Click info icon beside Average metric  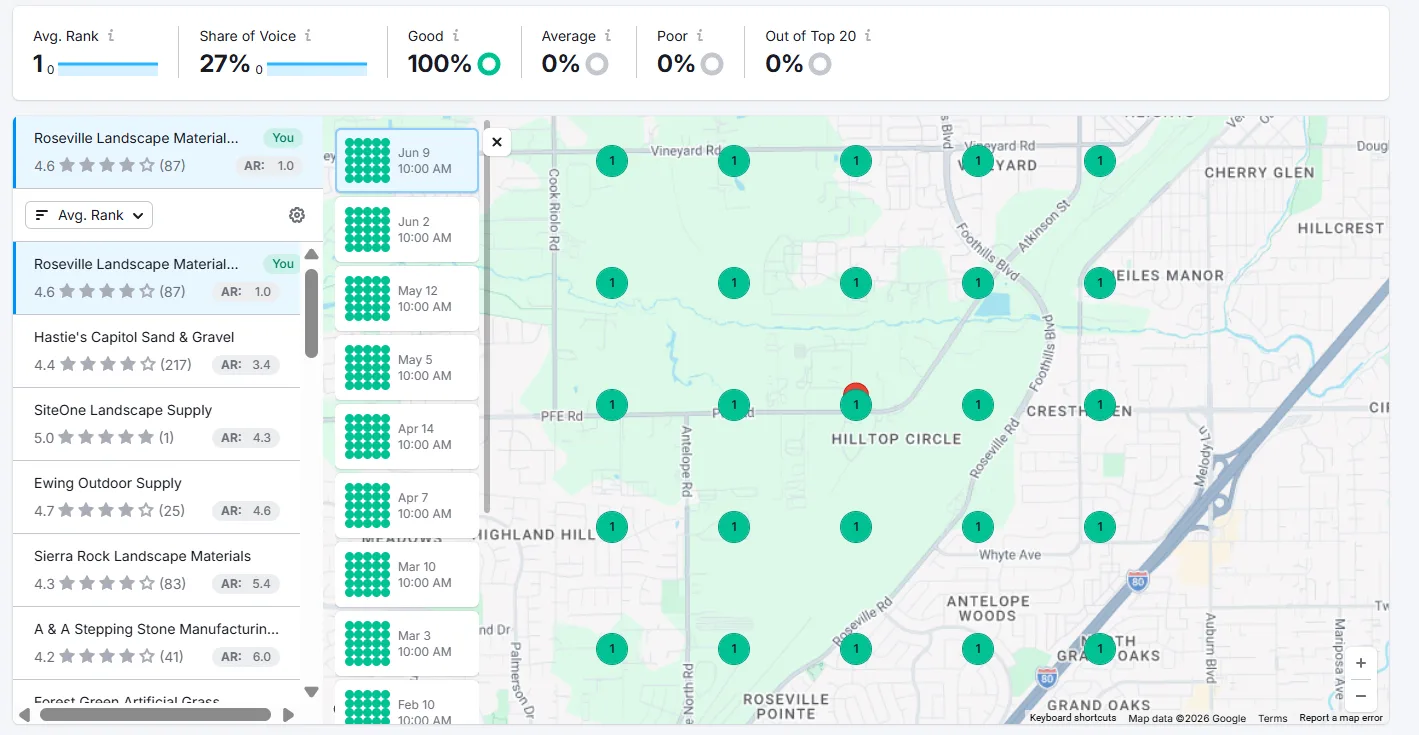pyautogui.click(x=608, y=36)
